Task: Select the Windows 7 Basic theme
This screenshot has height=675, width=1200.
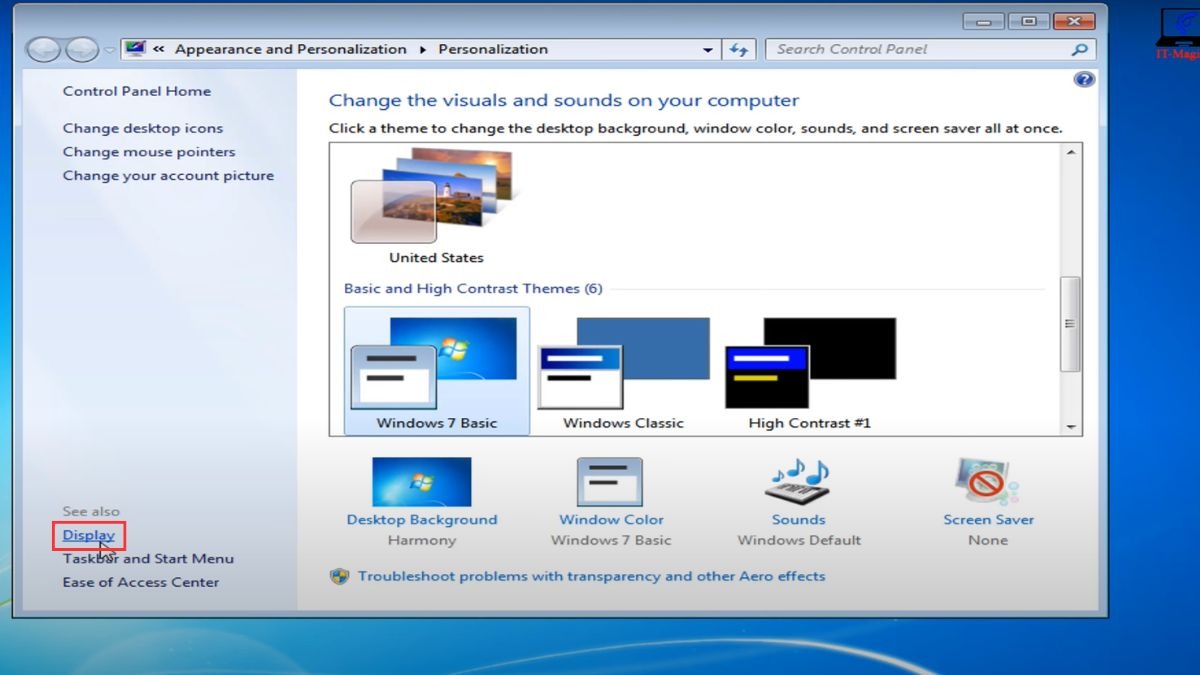Action: point(437,371)
